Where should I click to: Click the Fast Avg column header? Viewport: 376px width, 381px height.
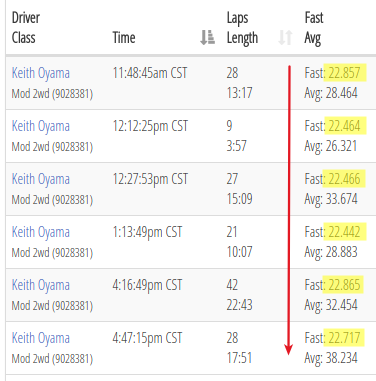pos(314,28)
